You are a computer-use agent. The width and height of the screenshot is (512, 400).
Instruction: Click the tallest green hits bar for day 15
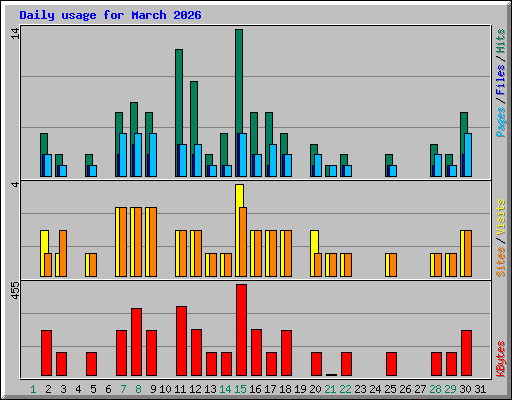(239, 81)
